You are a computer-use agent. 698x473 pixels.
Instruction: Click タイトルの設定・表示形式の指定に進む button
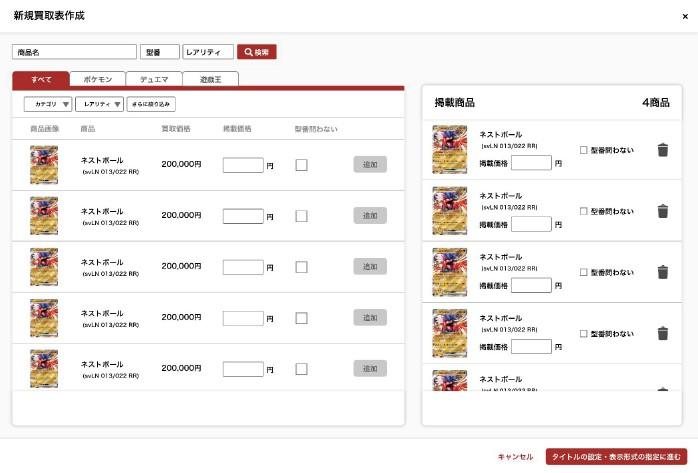point(616,457)
